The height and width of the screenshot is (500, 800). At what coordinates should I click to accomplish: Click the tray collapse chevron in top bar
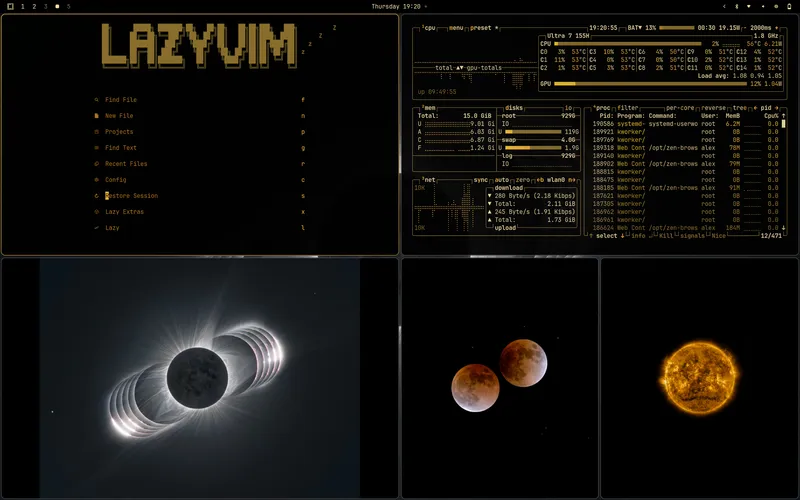(724, 7)
